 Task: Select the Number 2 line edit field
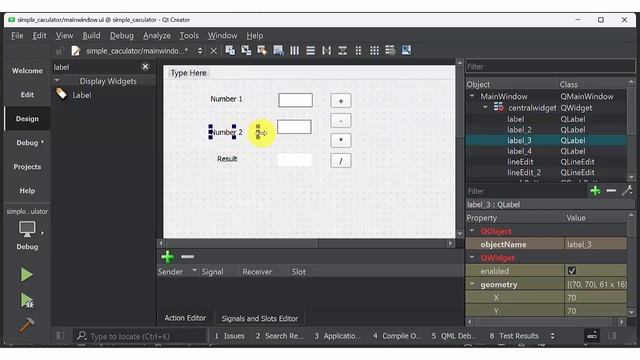[294, 127]
